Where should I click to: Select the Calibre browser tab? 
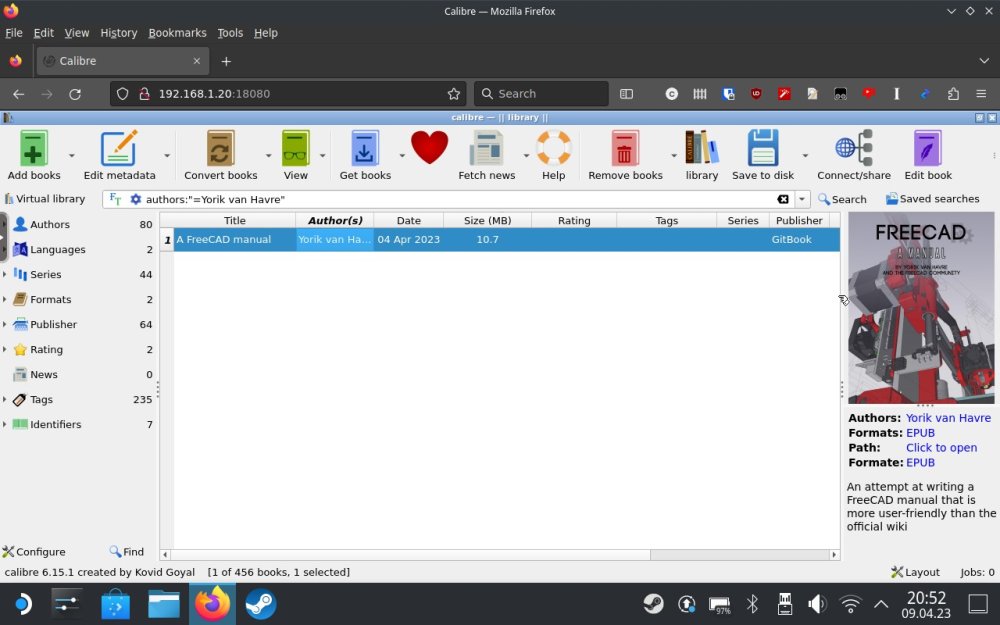[x=121, y=61]
